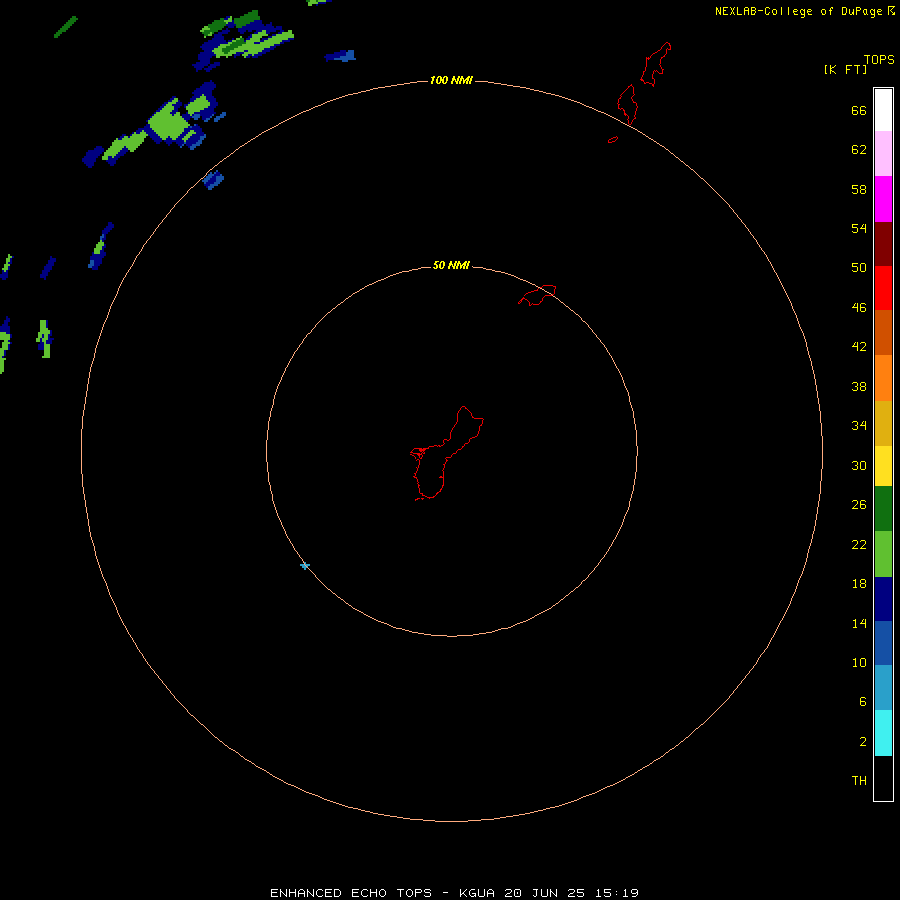Click the TH legend label
The height and width of the screenshot is (900, 900).
tap(859, 781)
